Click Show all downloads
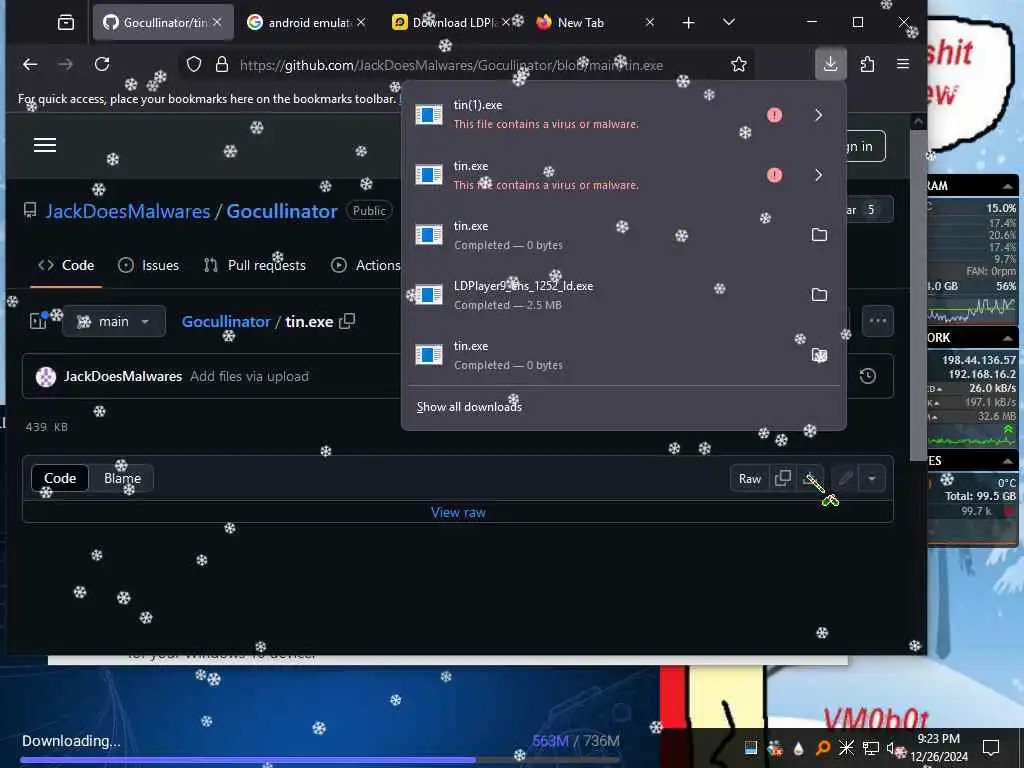Screen dimensions: 1024x768 point(469,407)
